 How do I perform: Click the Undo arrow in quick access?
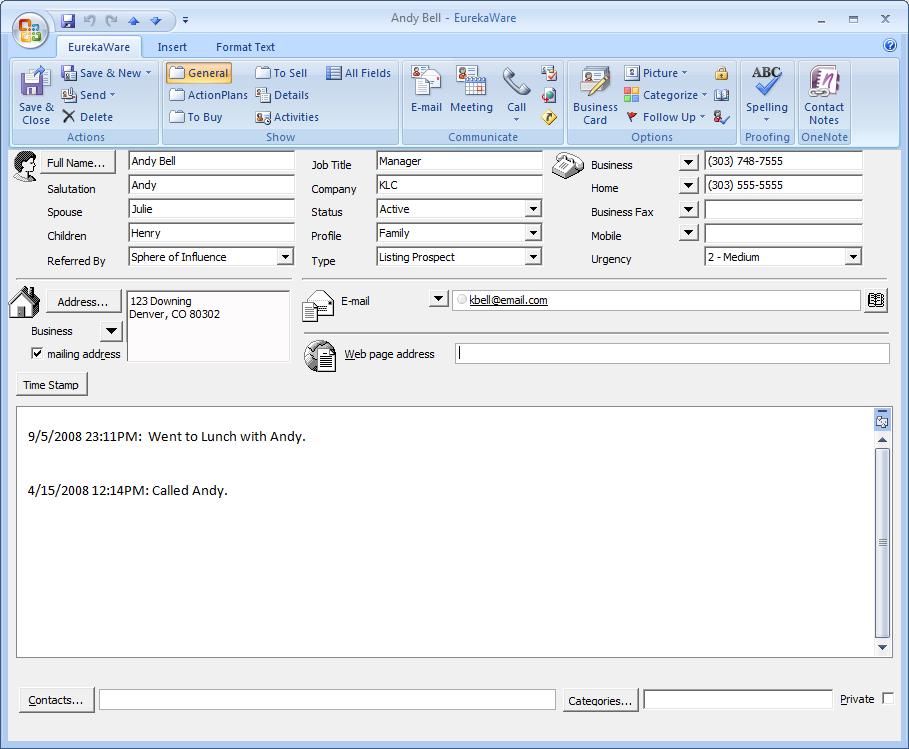click(89, 21)
